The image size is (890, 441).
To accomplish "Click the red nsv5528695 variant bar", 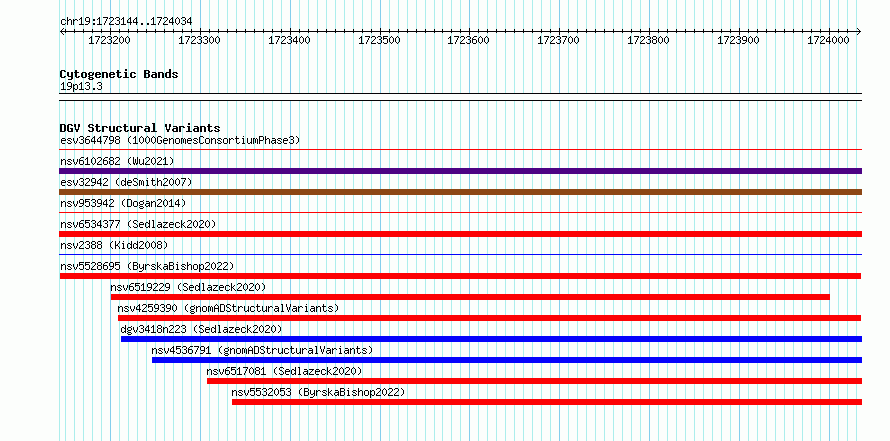I will [460, 276].
